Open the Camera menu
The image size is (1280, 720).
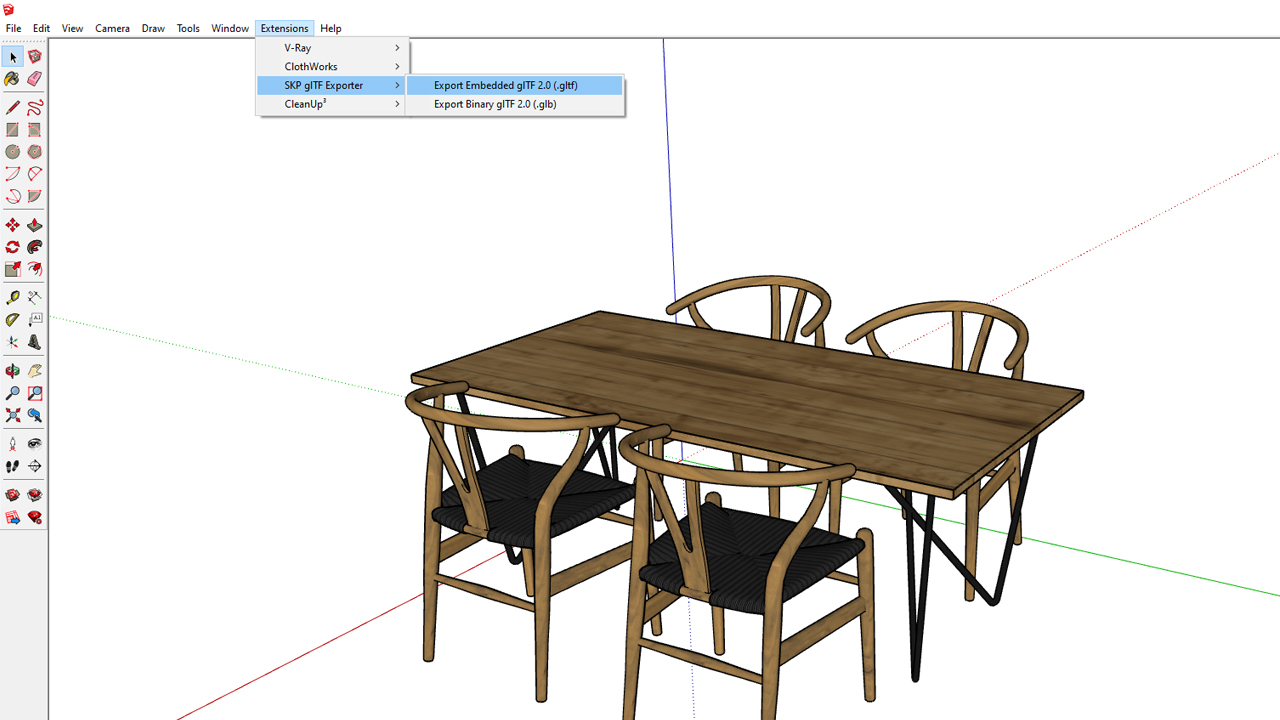112,28
